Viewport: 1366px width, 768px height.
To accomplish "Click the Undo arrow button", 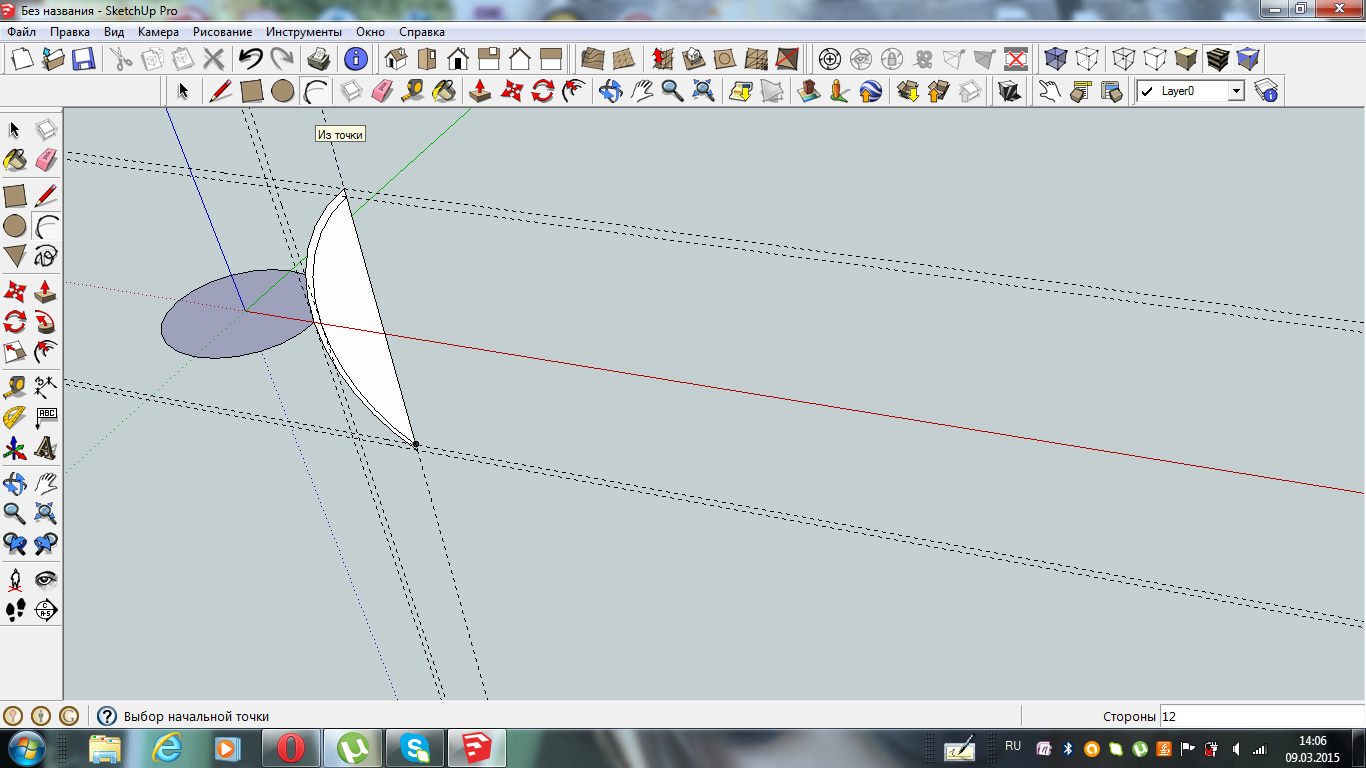I will click(250, 58).
